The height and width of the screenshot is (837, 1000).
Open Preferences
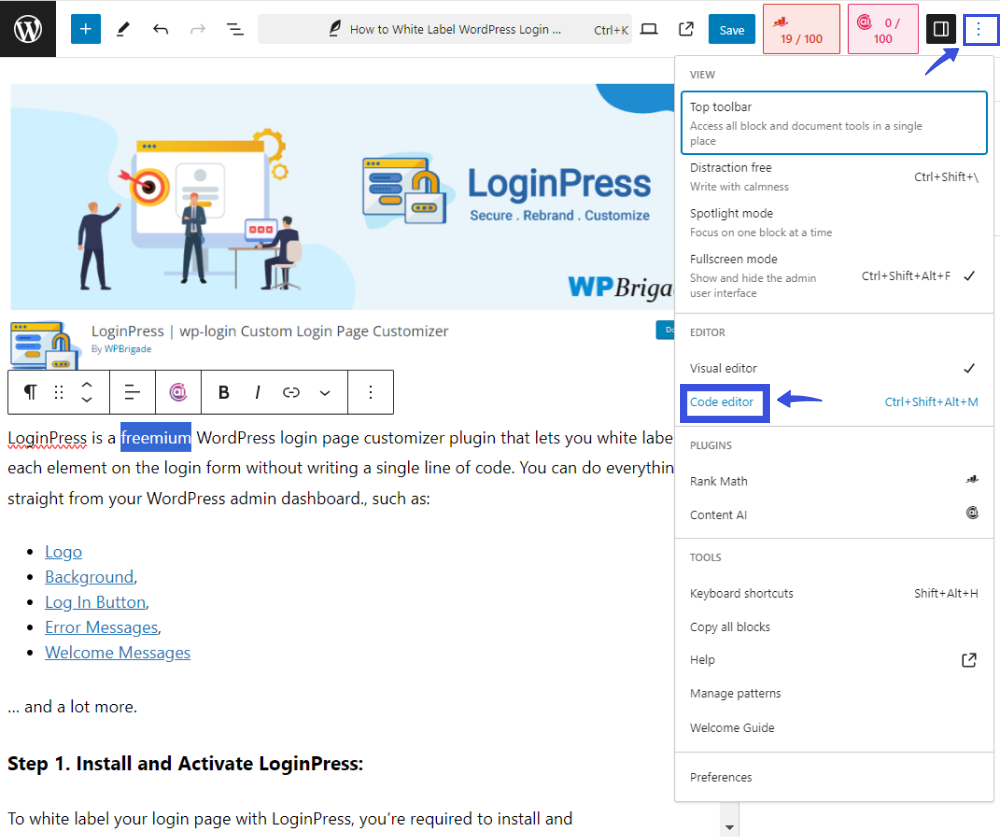[x=834, y=777]
